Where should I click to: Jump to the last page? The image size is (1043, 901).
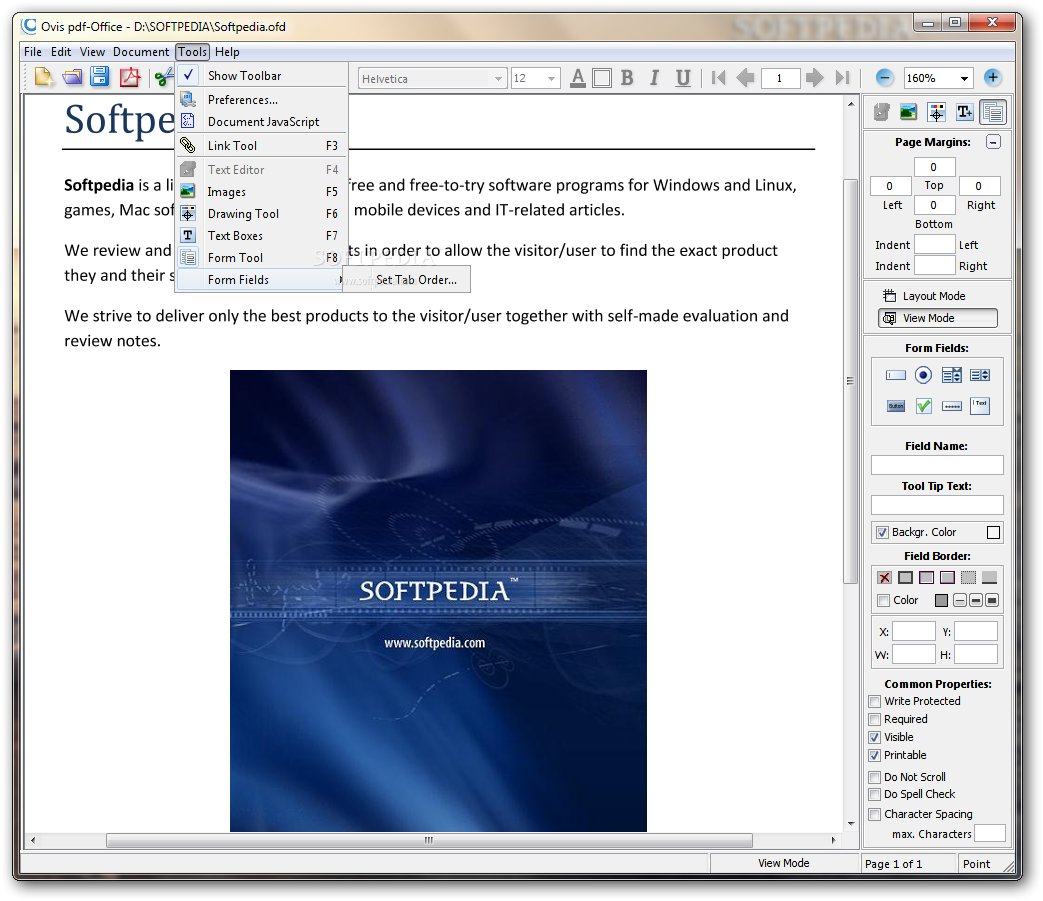[842, 78]
